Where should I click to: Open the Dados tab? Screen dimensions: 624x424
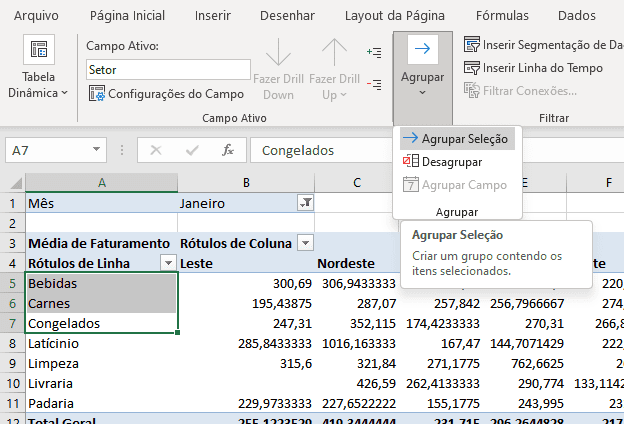577,16
